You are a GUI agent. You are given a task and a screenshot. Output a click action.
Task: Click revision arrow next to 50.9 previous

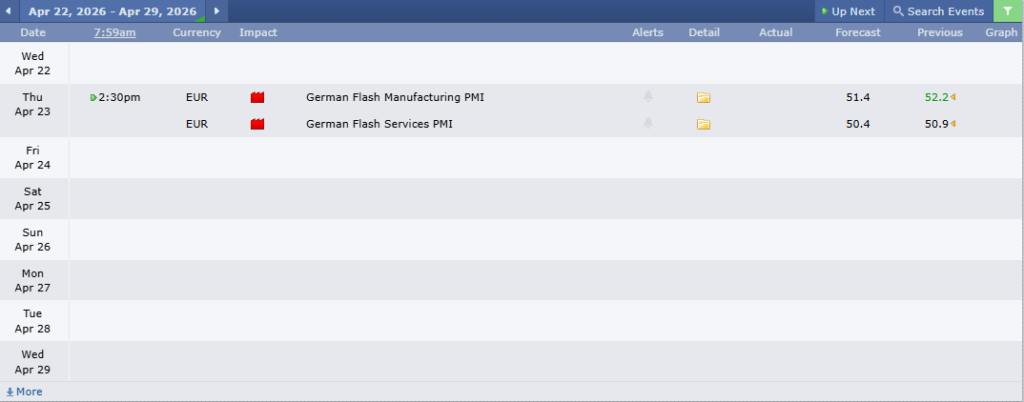(x=953, y=124)
